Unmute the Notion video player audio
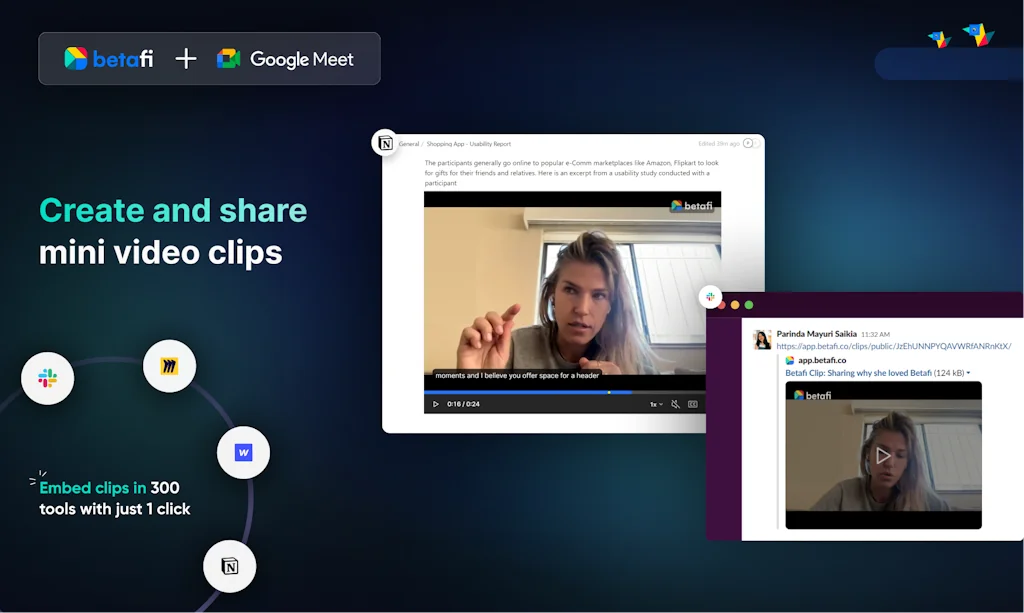The image size is (1024, 613). 675,404
